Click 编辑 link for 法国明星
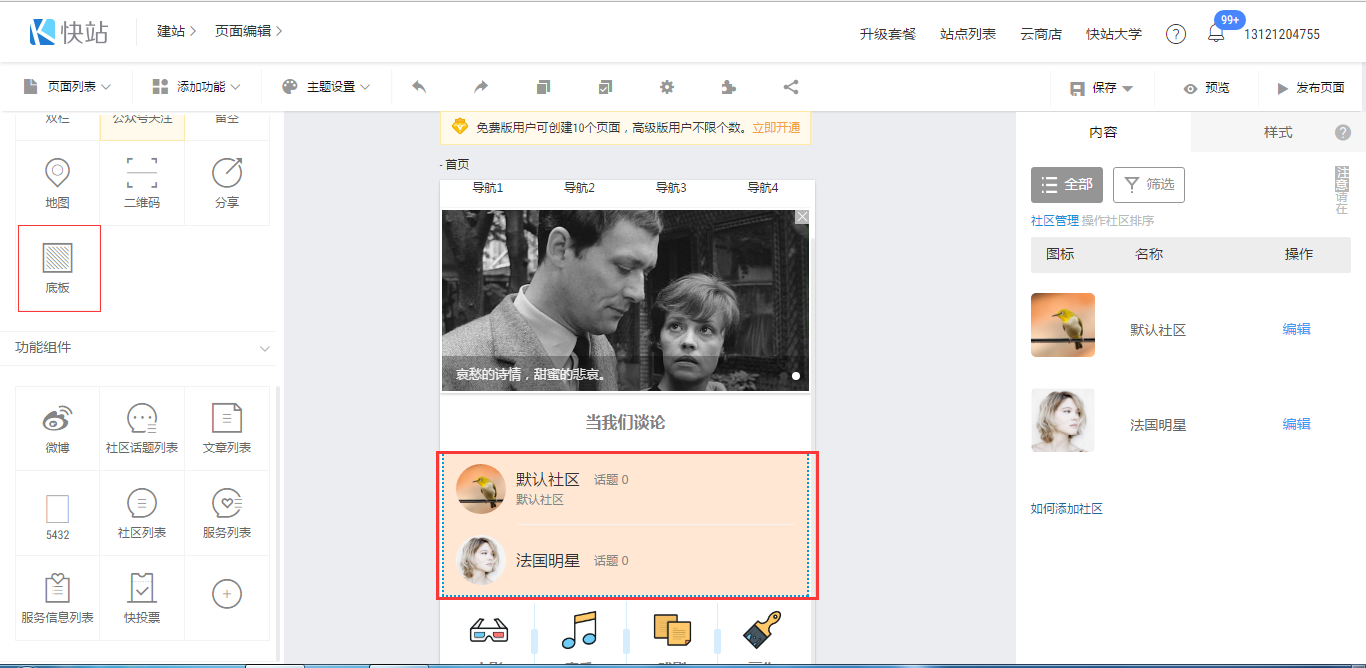Image resolution: width=1366 pixels, height=668 pixels. coord(1296,424)
